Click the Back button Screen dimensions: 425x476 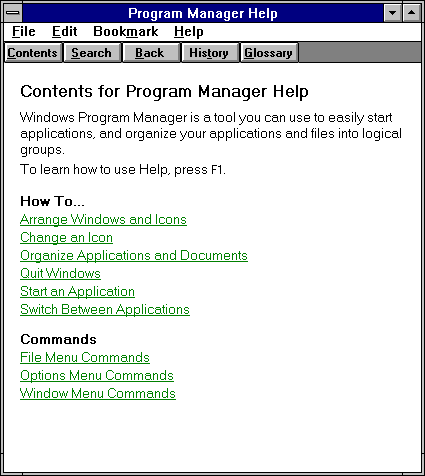pos(151,53)
